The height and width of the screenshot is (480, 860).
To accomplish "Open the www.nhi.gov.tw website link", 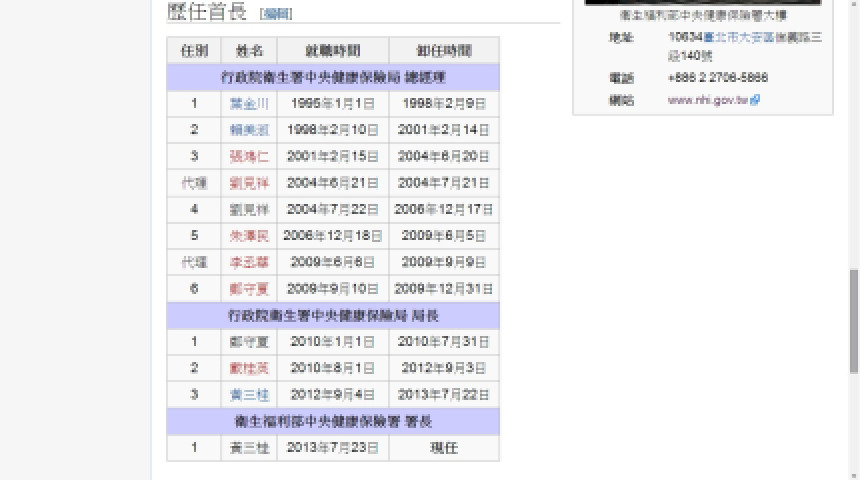I will point(708,100).
